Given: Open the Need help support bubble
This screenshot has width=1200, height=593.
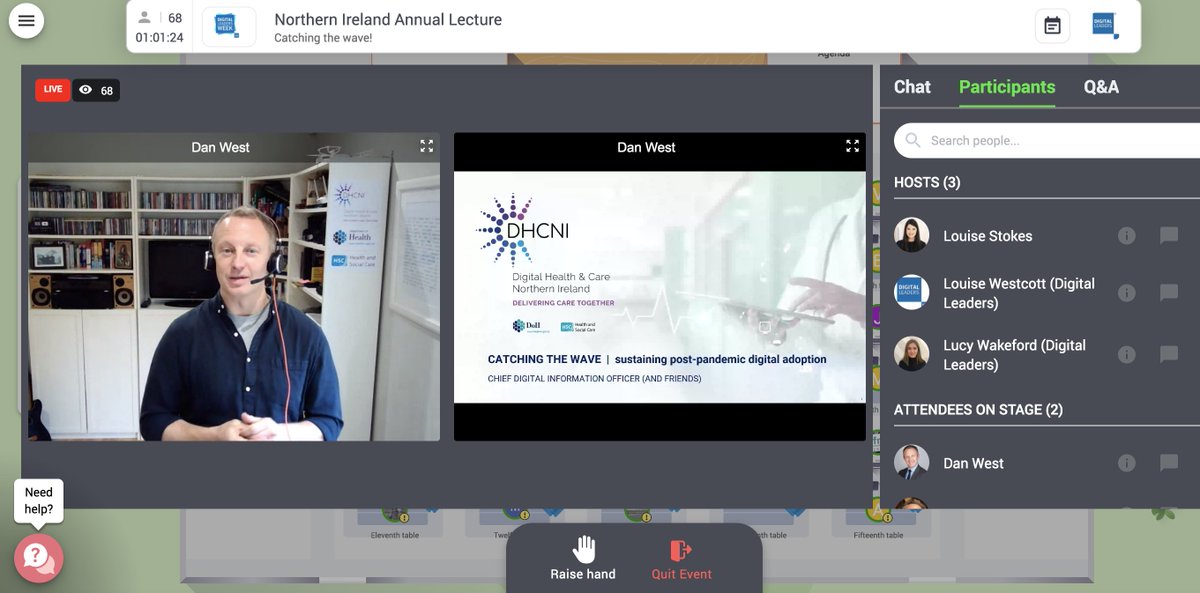Looking at the screenshot, I should (39, 558).
